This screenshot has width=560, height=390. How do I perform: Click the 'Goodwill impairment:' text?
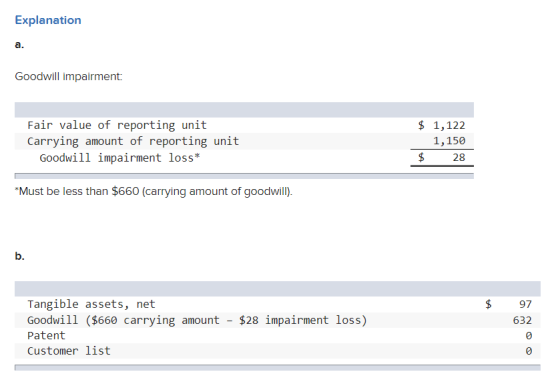(x=69, y=76)
